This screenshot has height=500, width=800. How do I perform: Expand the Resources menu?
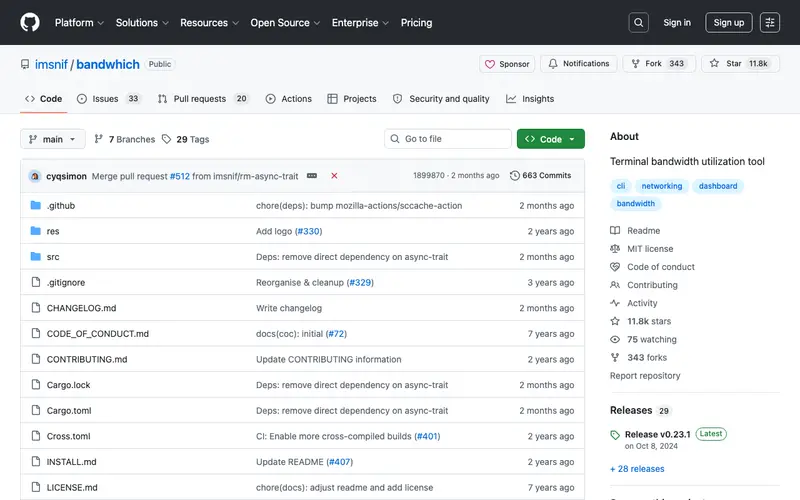coord(209,22)
